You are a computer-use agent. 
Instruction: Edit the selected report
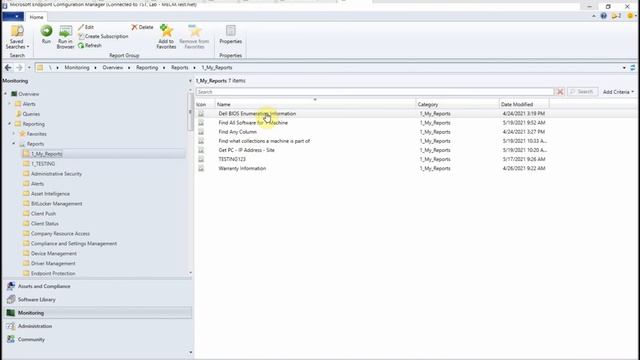(86, 27)
